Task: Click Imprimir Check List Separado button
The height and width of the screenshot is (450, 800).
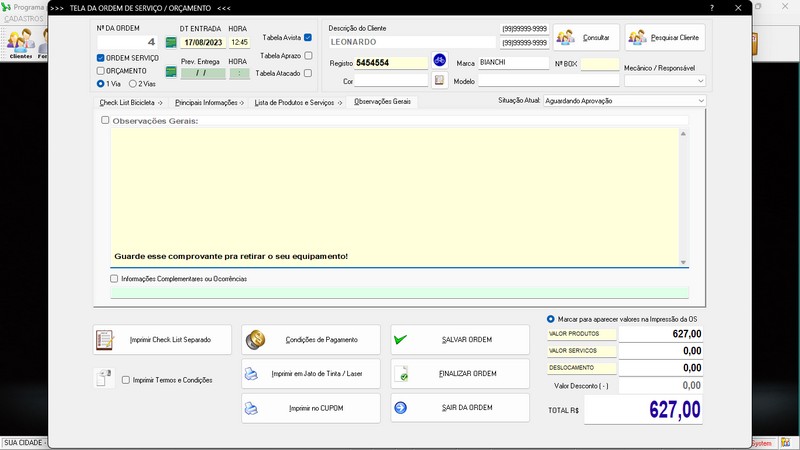Action: tap(162, 340)
